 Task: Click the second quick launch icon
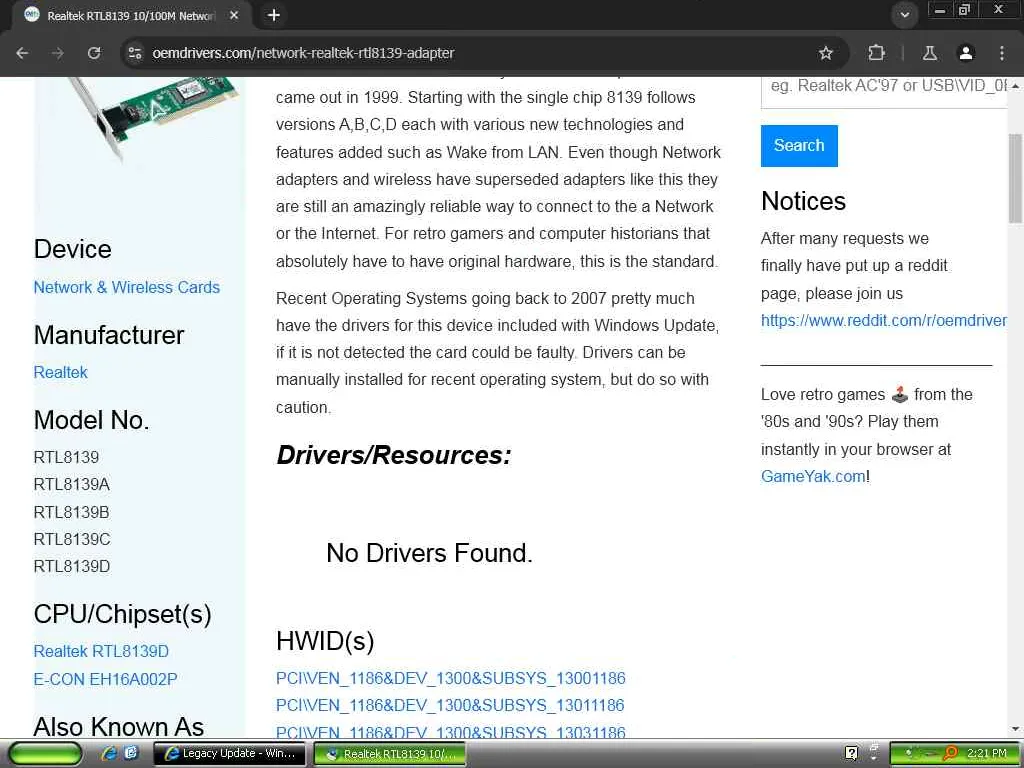131,754
